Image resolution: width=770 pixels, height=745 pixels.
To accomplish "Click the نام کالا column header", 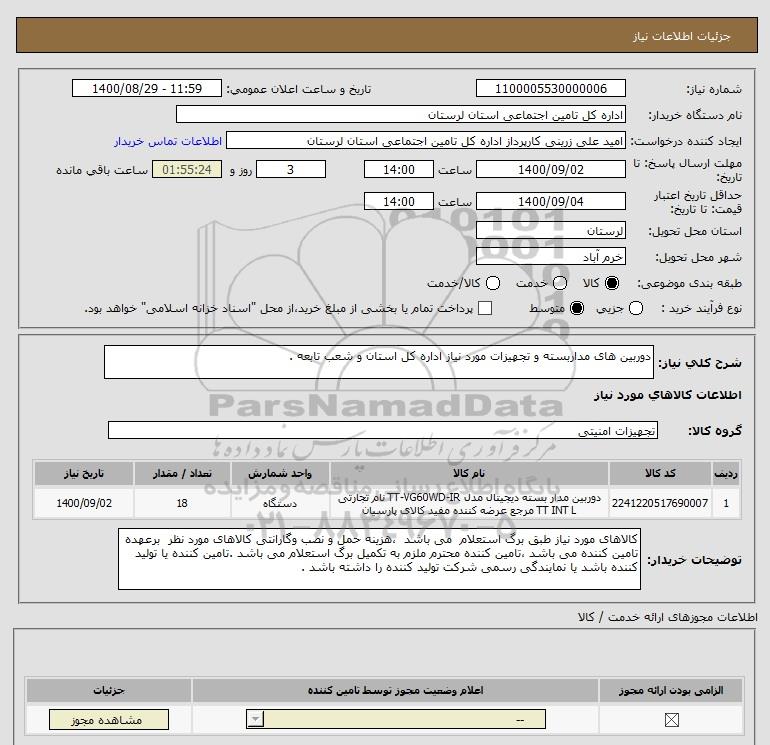I will 469,473.
